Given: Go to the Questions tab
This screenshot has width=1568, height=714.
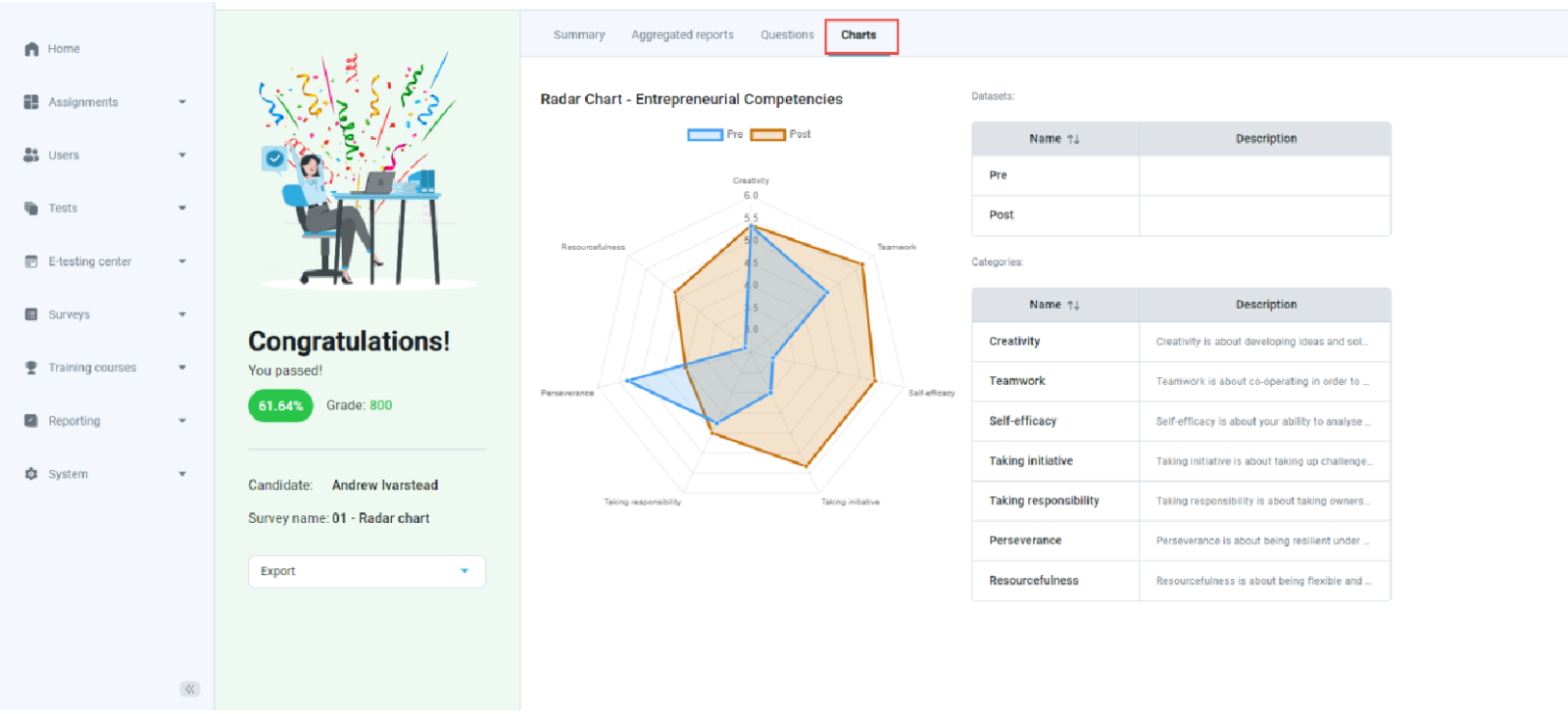Looking at the screenshot, I should pyautogui.click(x=787, y=35).
